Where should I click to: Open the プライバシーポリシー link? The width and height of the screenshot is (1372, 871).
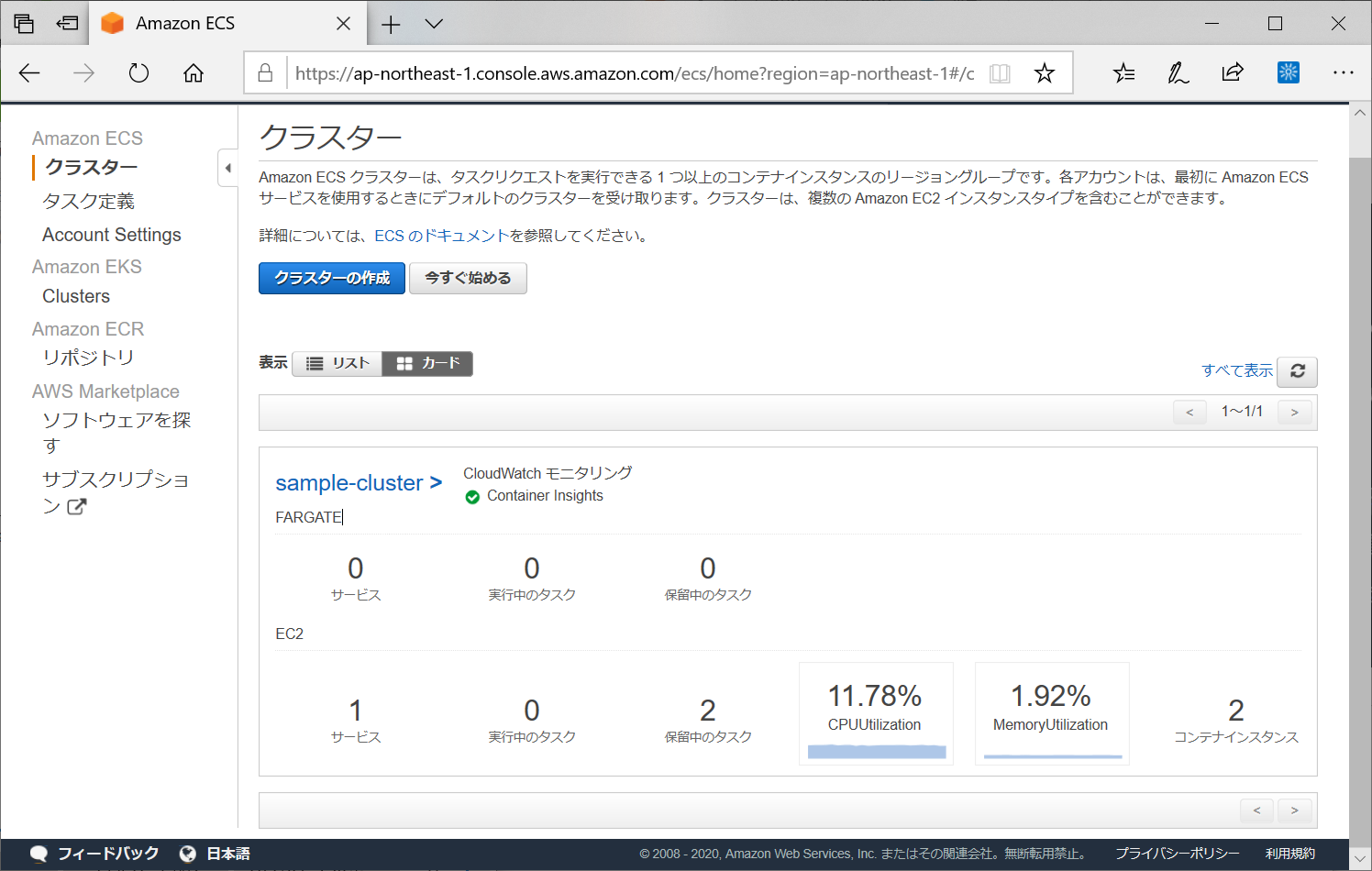[x=1178, y=854]
